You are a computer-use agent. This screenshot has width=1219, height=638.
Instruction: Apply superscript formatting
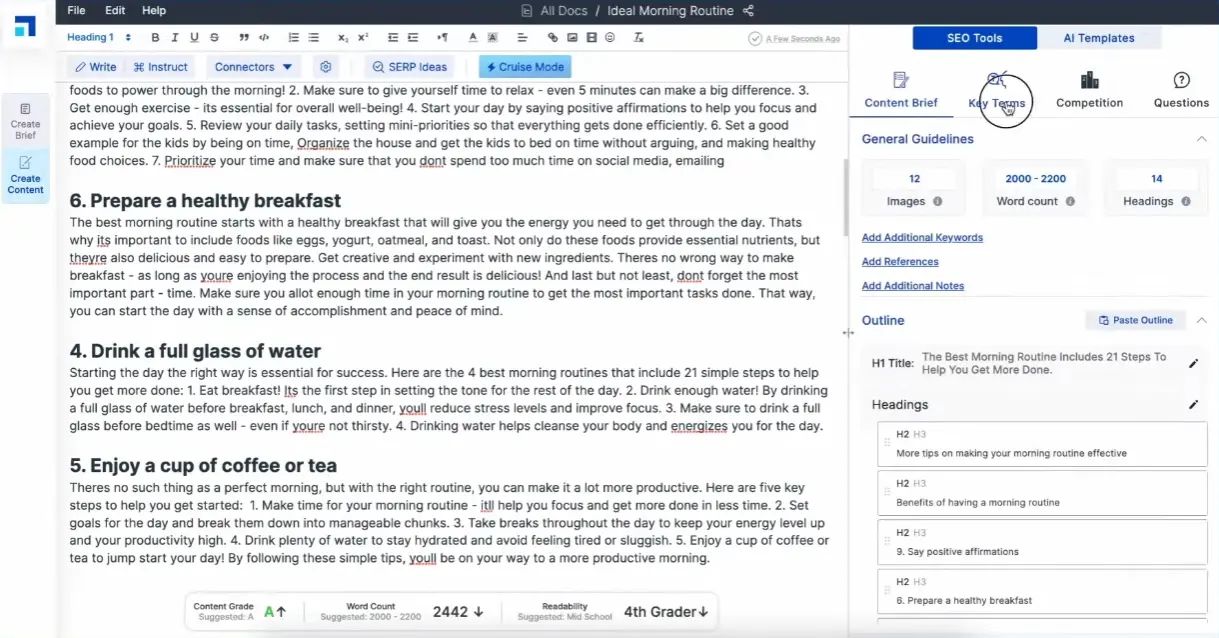(363, 37)
